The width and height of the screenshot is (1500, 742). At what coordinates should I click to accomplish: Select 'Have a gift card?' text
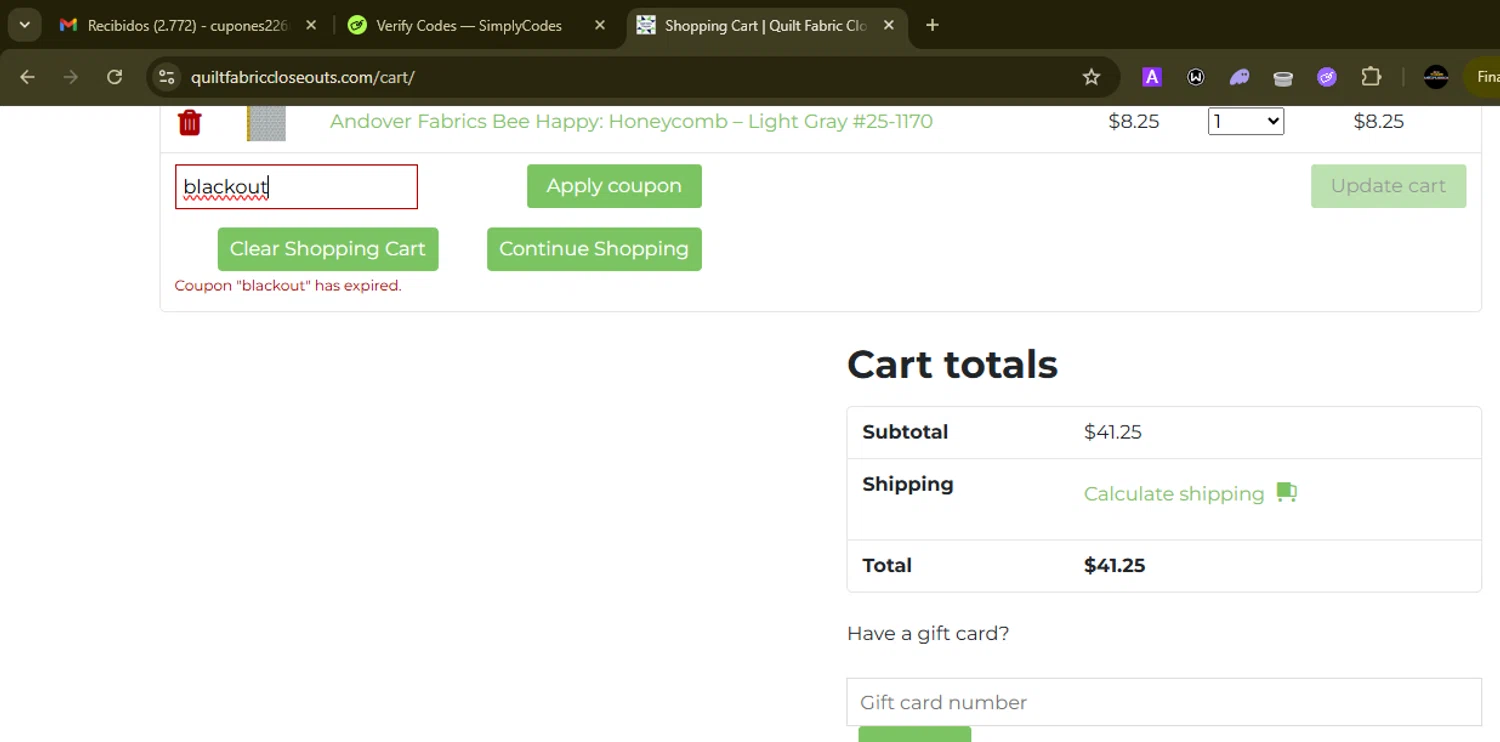[x=928, y=633]
